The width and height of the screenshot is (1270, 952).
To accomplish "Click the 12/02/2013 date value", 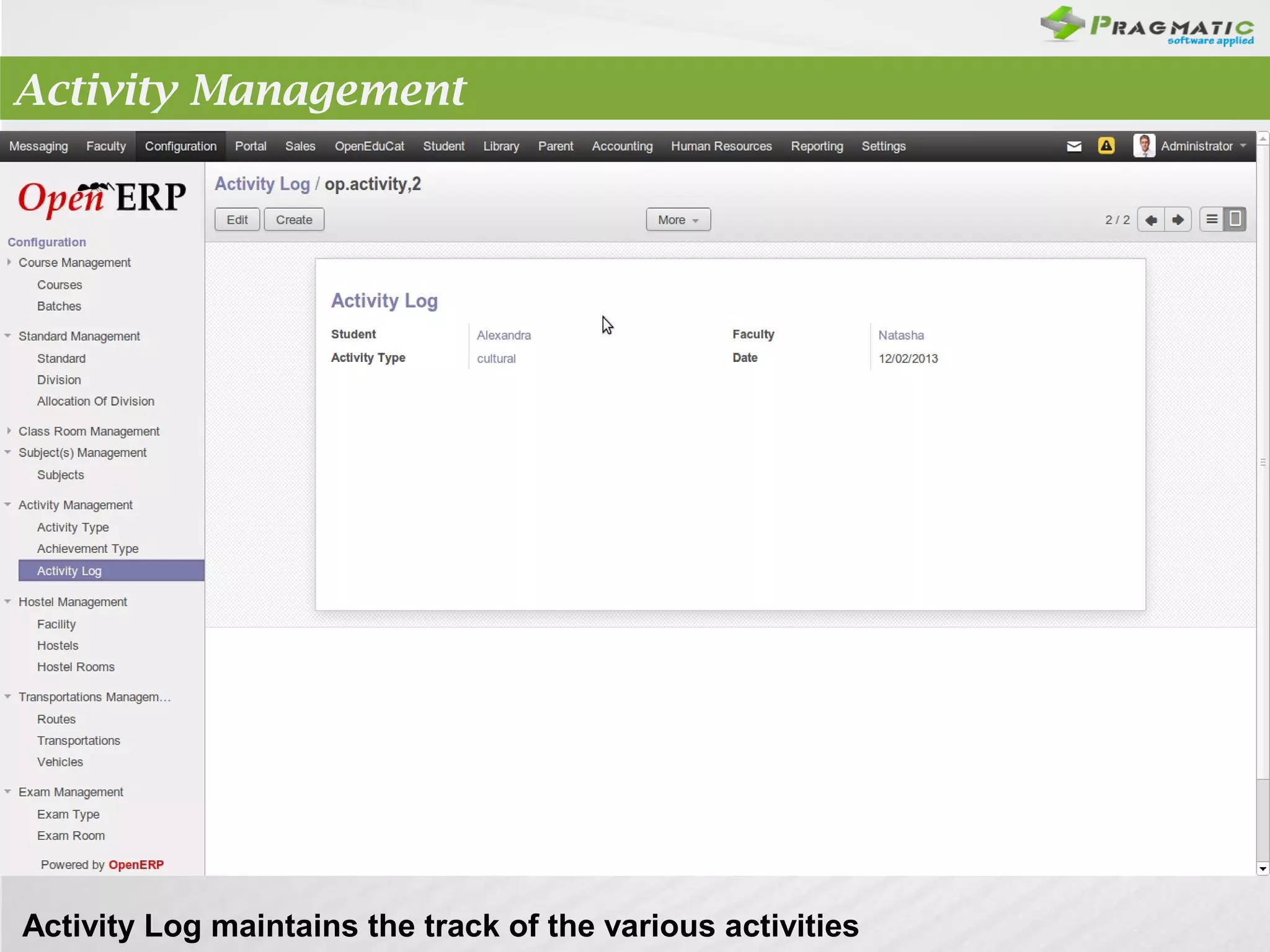I will tap(908, 359).
